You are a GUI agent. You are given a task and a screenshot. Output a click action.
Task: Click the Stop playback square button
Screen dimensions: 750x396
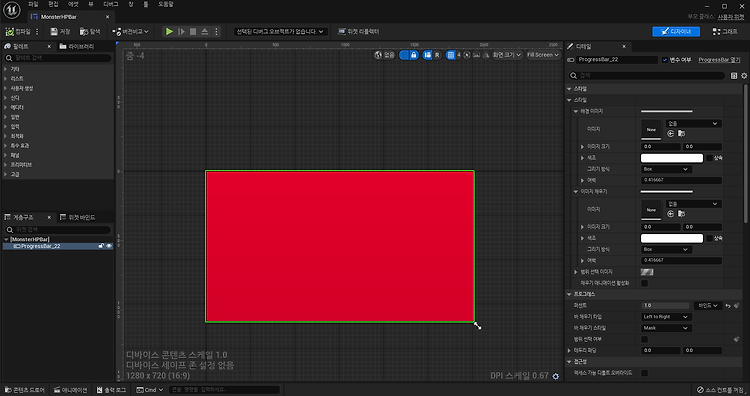[x=193, y=32]
